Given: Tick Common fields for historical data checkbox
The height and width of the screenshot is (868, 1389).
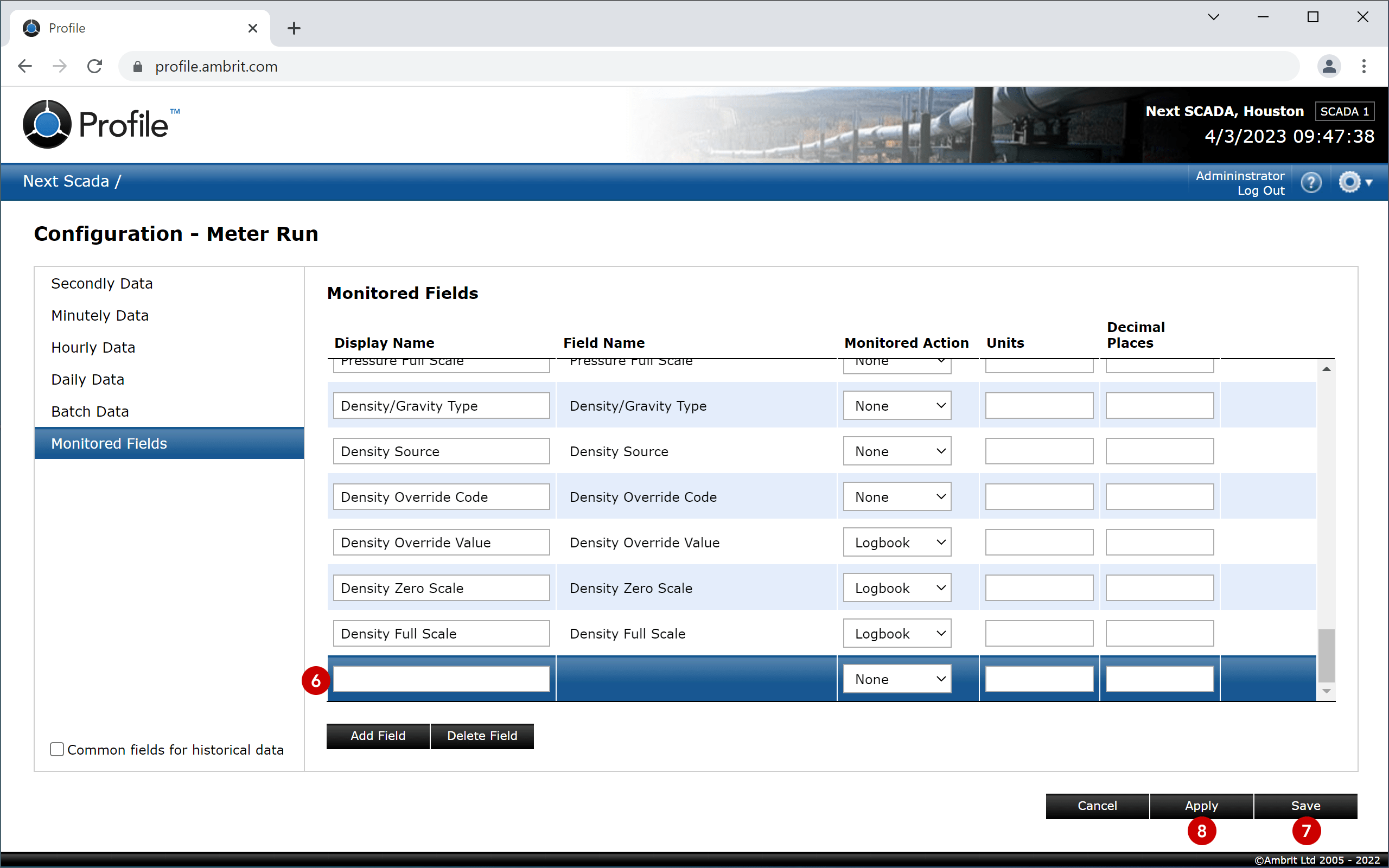Looking at the screenshot, I should point(57,749).
